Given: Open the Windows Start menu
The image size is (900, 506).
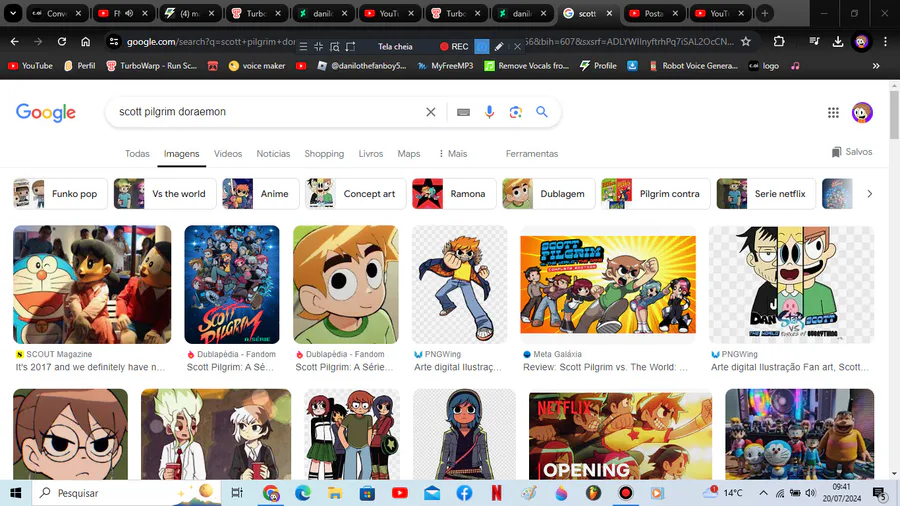Looking at the screenshot, I should coord(15,493).
